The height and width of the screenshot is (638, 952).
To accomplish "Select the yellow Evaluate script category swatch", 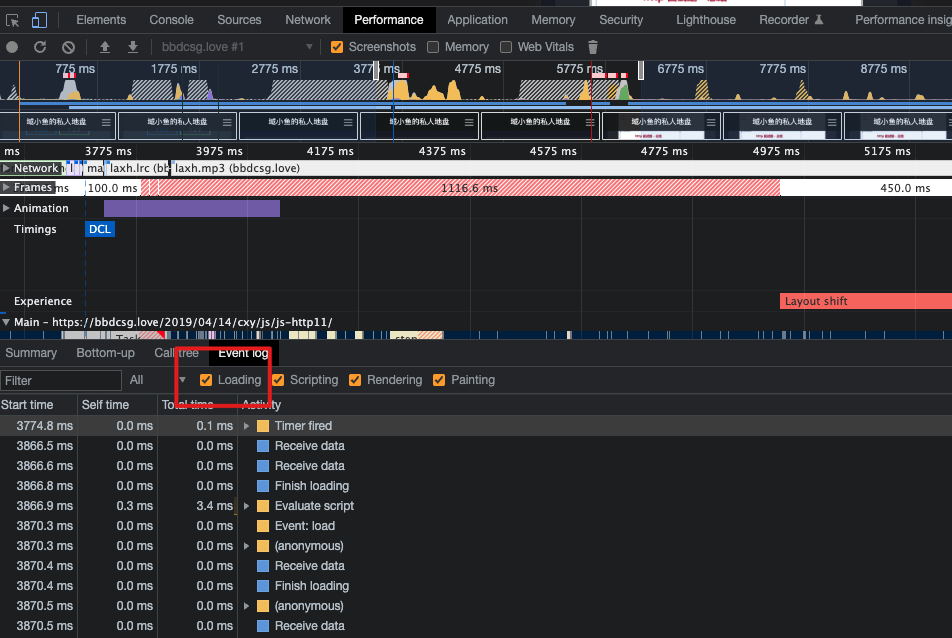I will (263, 506).
